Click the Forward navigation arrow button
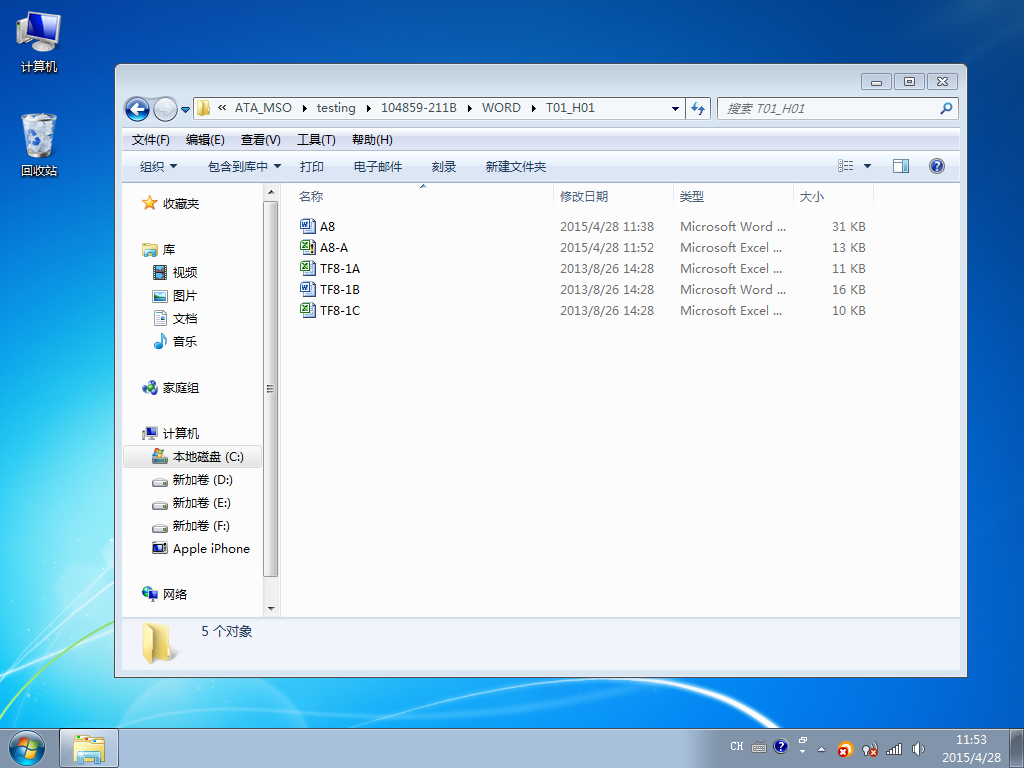The height and width of the screenshot is (768, 1024). [165, 109]
